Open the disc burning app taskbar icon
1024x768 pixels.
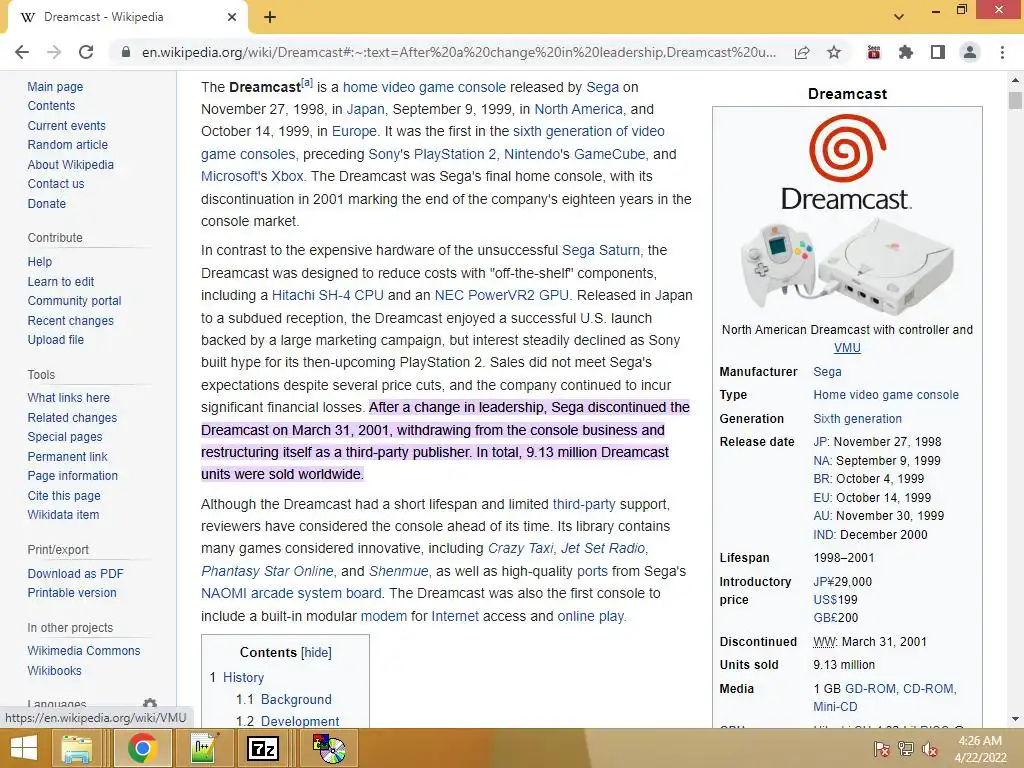click(x=329, y=748)
